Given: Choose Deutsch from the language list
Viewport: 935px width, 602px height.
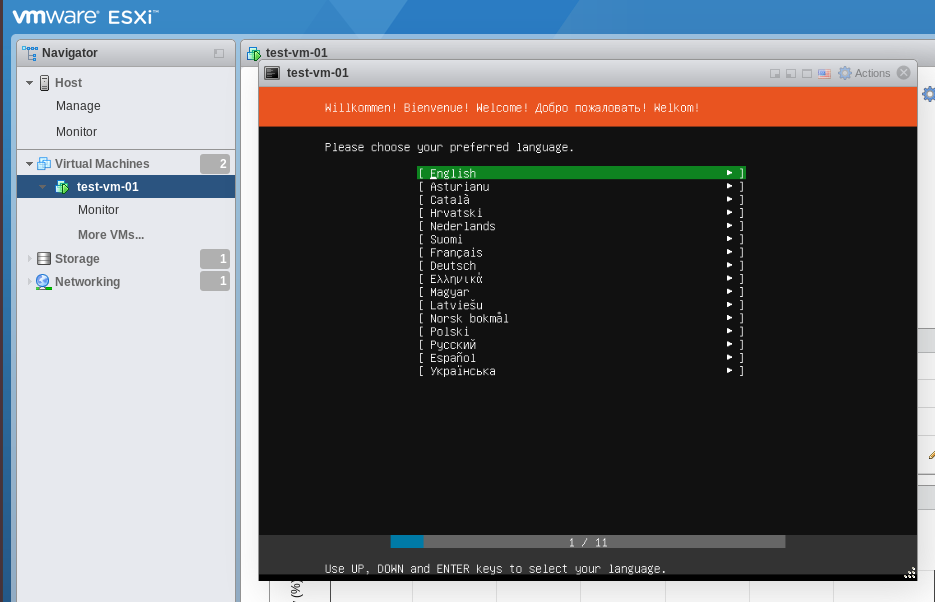Looking at the screenshot, I should click(x=580, y=266).
